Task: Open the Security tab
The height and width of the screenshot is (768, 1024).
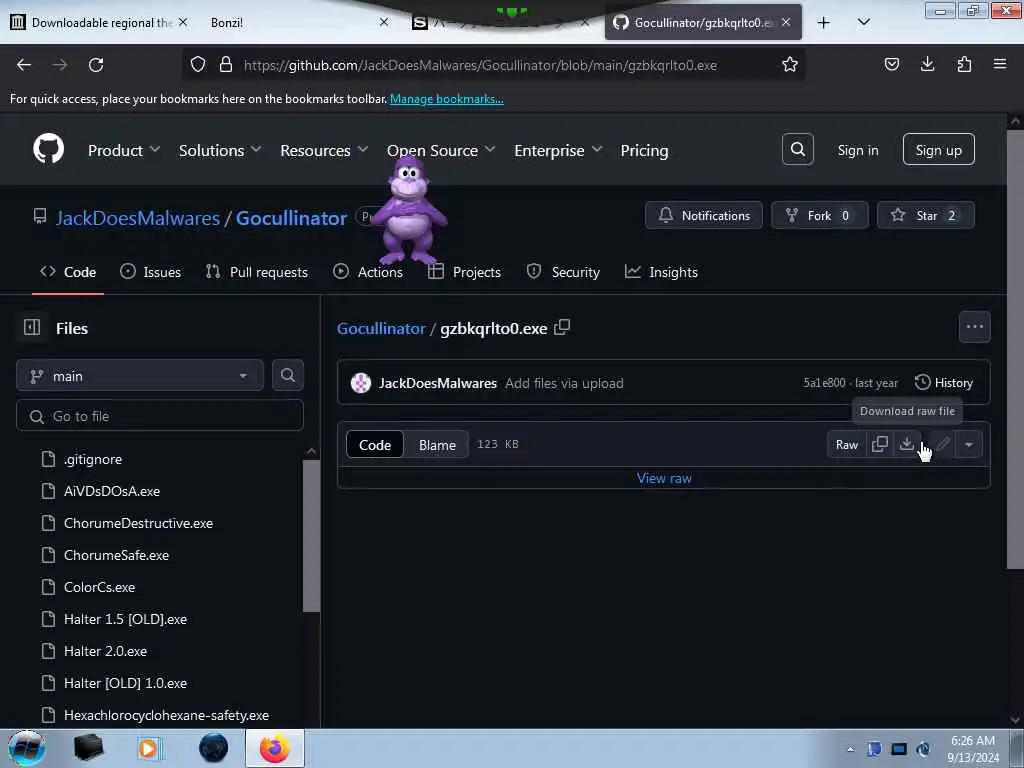Action: pyautogui.click(x=563, y=272)
